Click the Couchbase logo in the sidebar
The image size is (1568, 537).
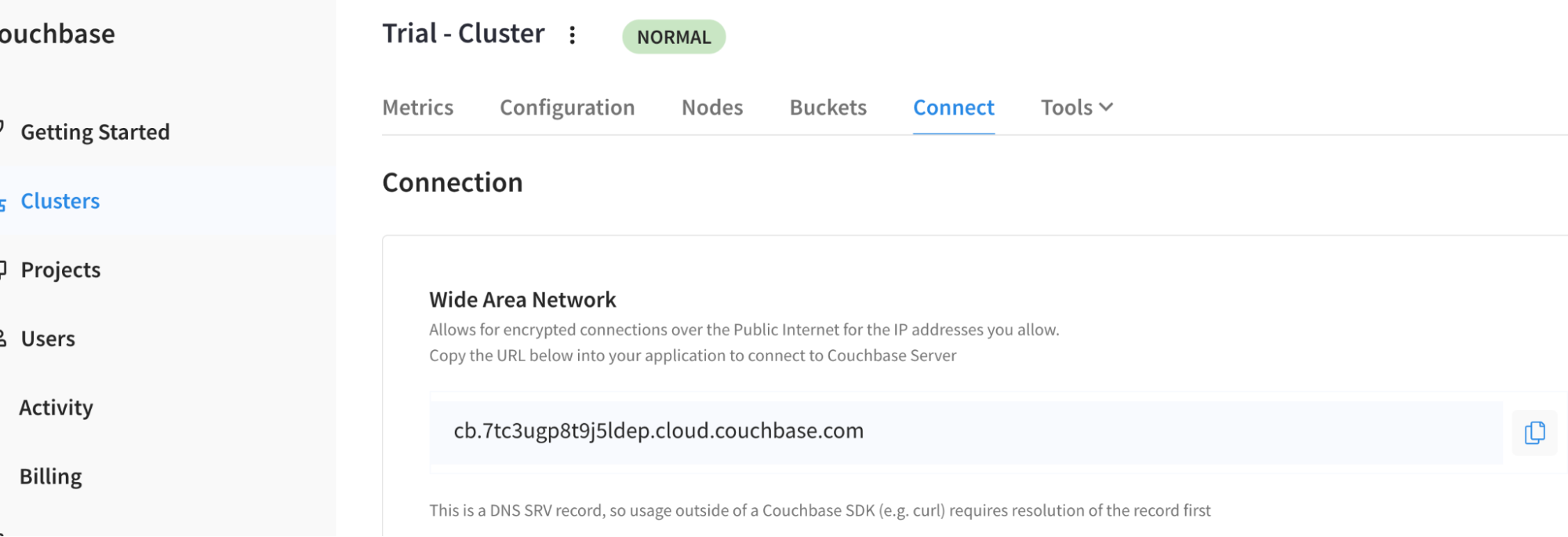tap(56, 34)
